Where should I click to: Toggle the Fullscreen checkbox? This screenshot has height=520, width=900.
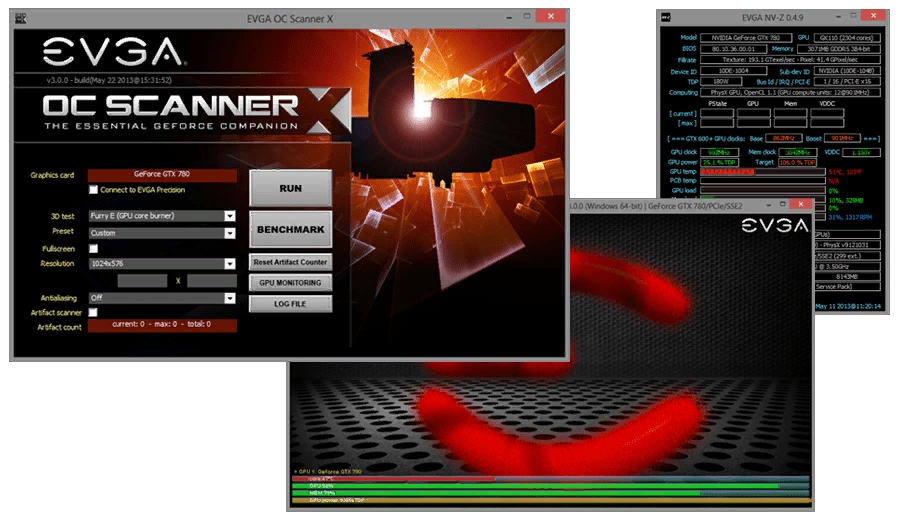[x=93, y=248]
